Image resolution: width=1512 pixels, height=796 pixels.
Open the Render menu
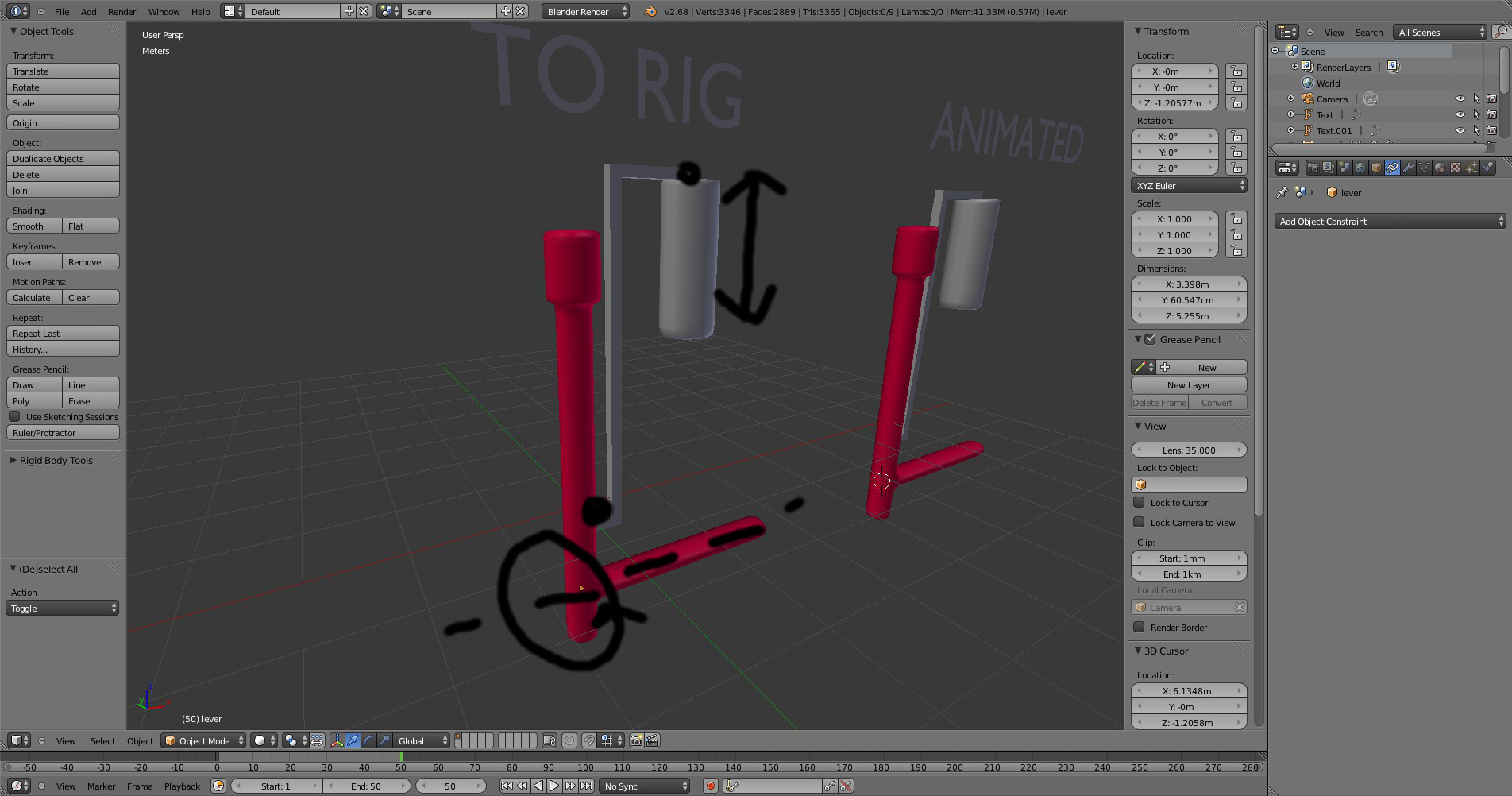(x=121, y=11)
